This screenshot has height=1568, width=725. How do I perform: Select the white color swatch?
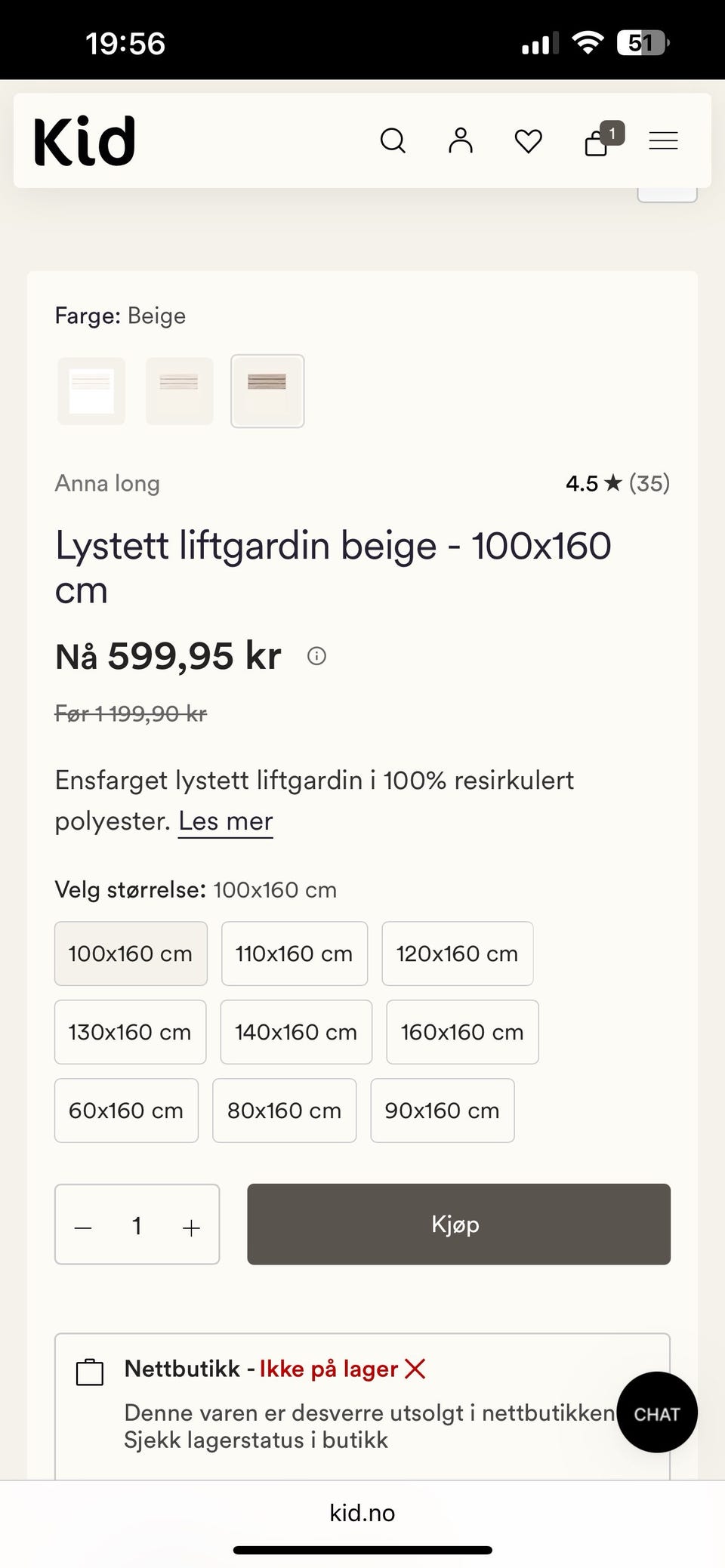[91, 391]
